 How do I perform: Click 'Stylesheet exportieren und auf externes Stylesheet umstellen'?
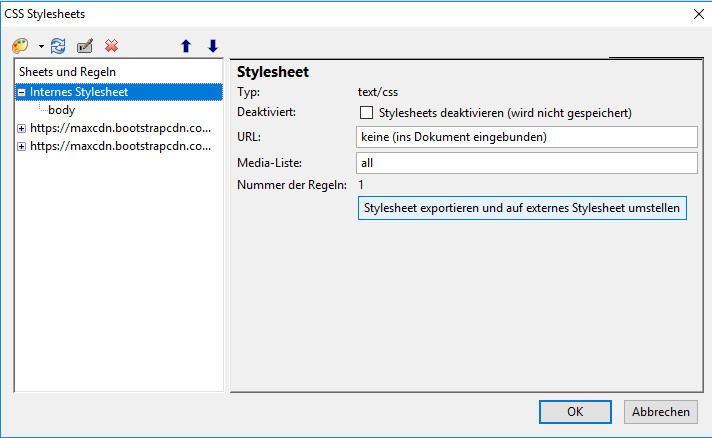coord(522,208)
